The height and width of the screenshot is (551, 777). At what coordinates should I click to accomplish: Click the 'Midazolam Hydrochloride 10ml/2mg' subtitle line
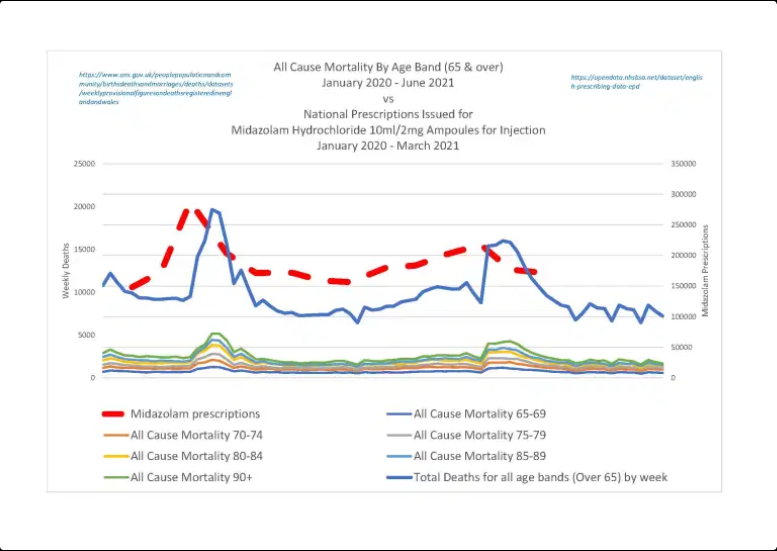[388, 130]
